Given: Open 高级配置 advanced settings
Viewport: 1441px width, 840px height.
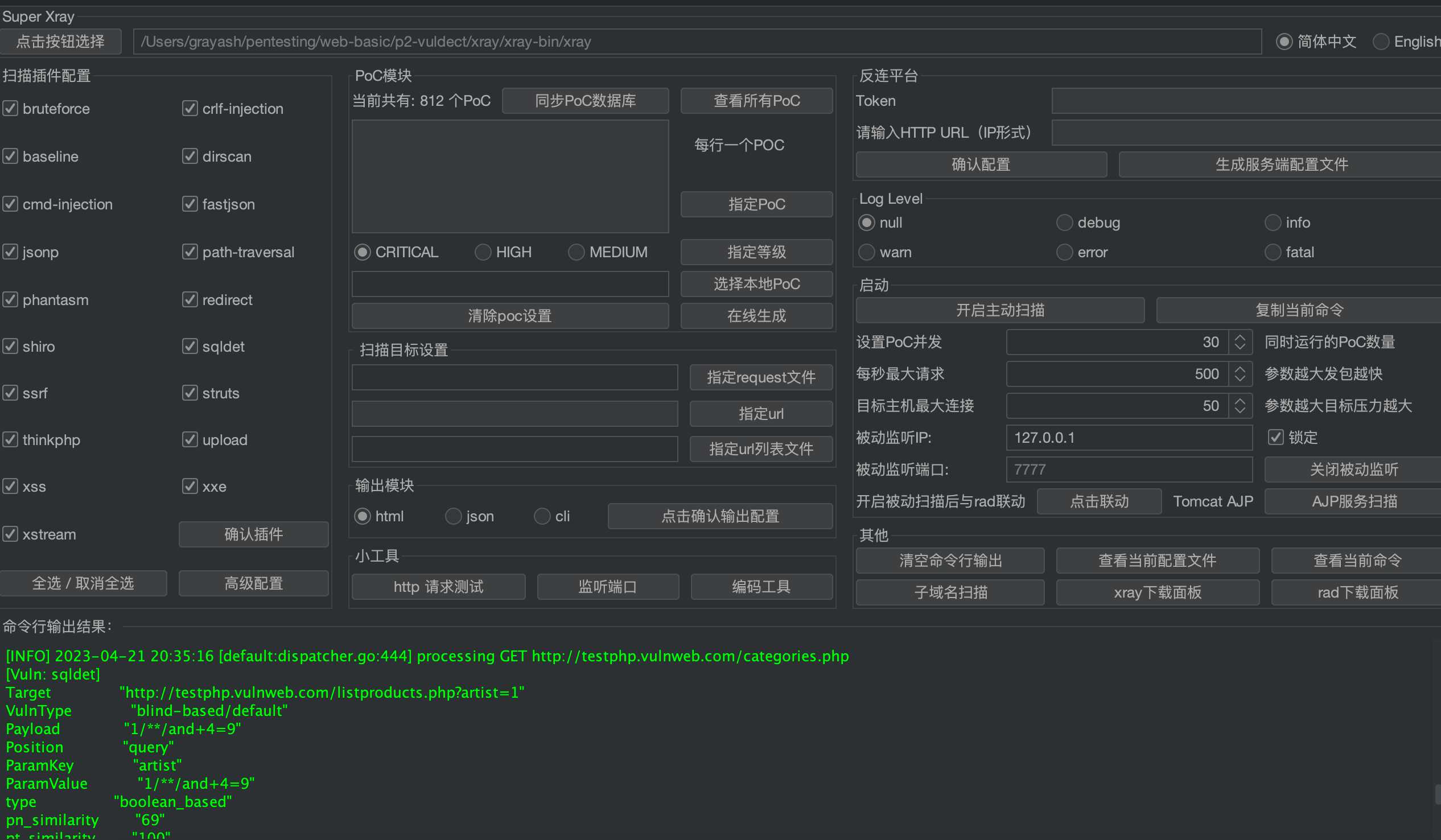Looking at the screenshot, I should click(253, 583).
